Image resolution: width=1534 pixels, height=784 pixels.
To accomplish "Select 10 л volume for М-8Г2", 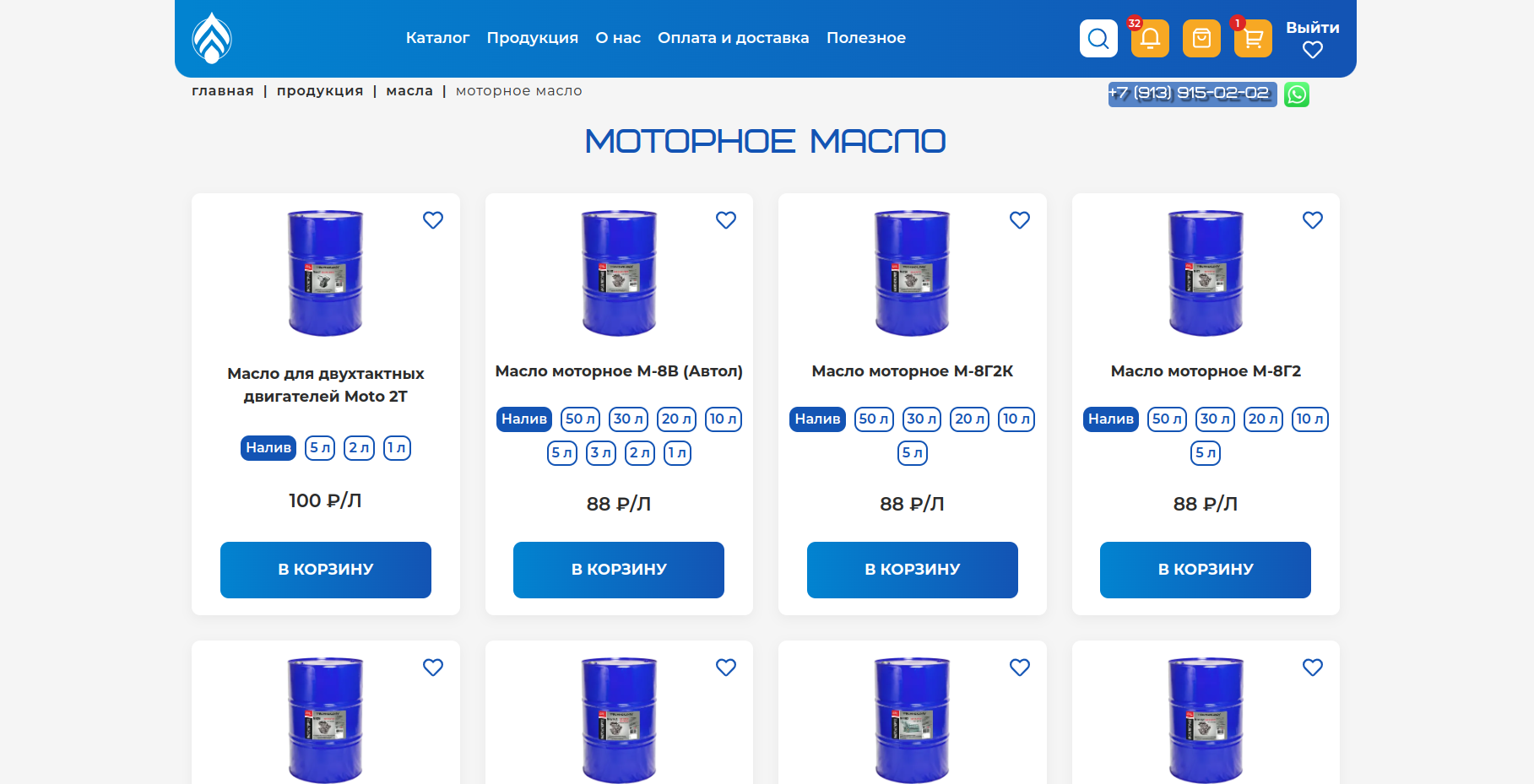I will [1310, 419].
